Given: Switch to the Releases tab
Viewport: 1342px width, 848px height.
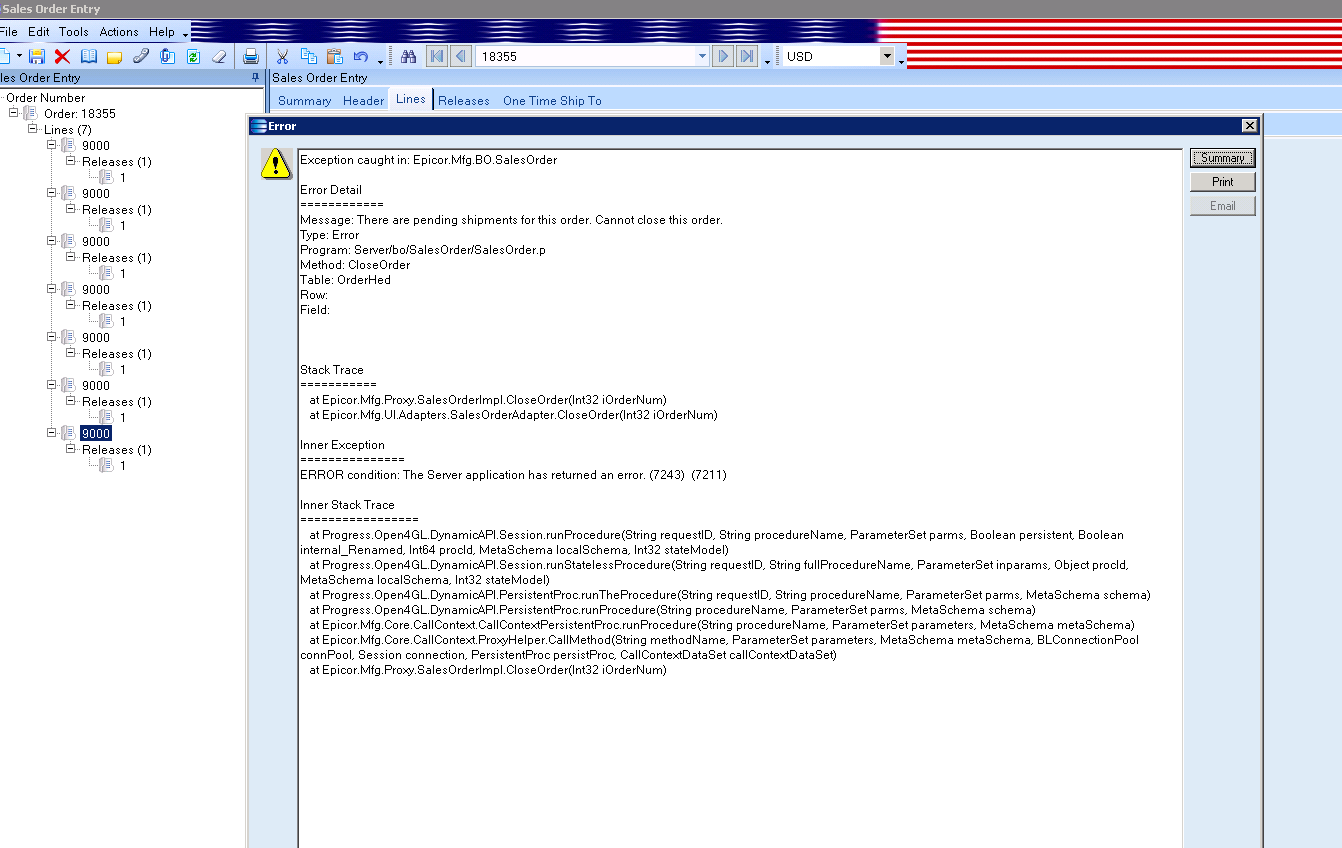Looking at the screenshot, I should pos(464,100).
